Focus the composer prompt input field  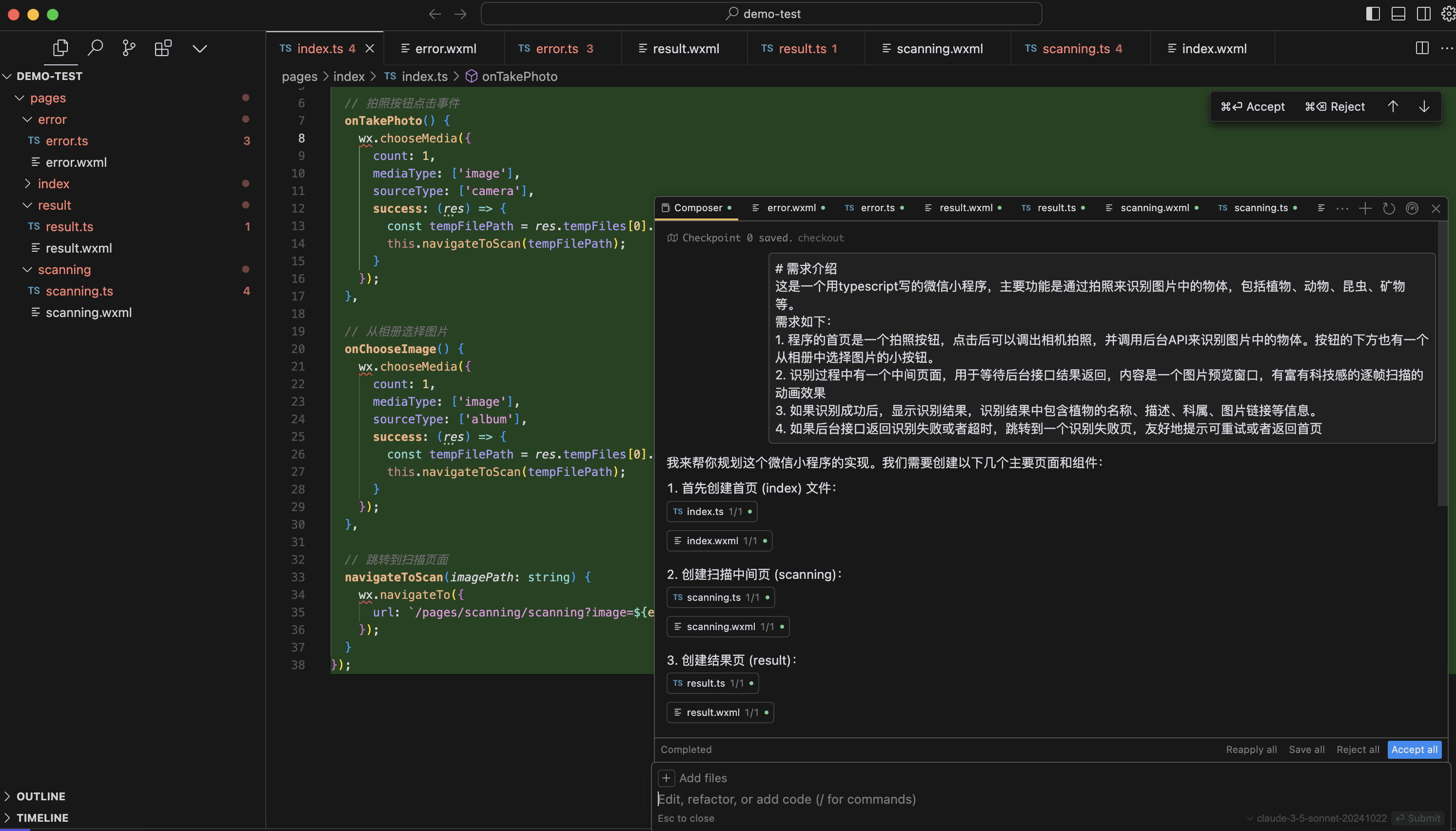pyautogui.click(x=1050, y=799)
